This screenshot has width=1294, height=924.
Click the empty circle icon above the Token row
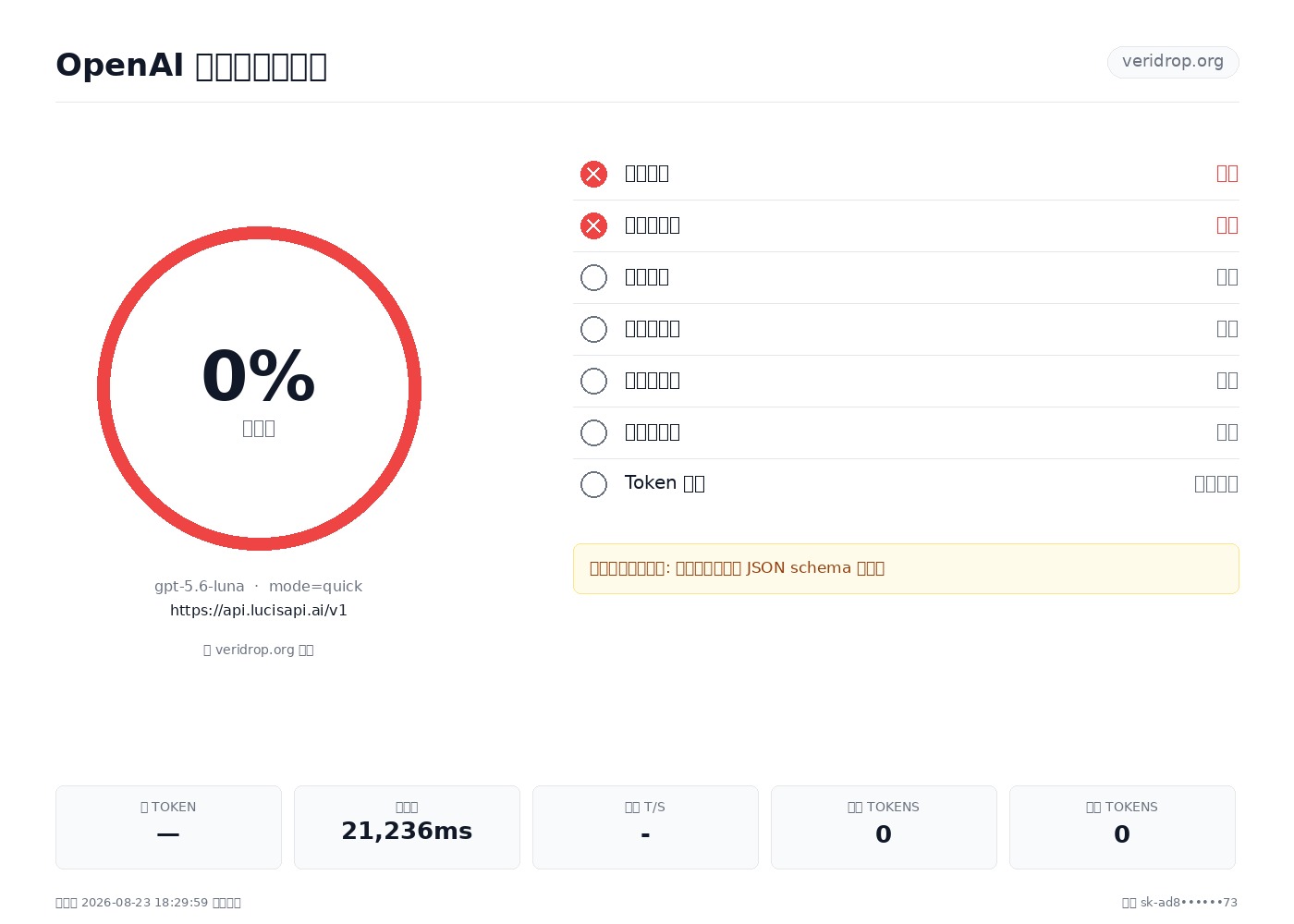pos(593,432)
